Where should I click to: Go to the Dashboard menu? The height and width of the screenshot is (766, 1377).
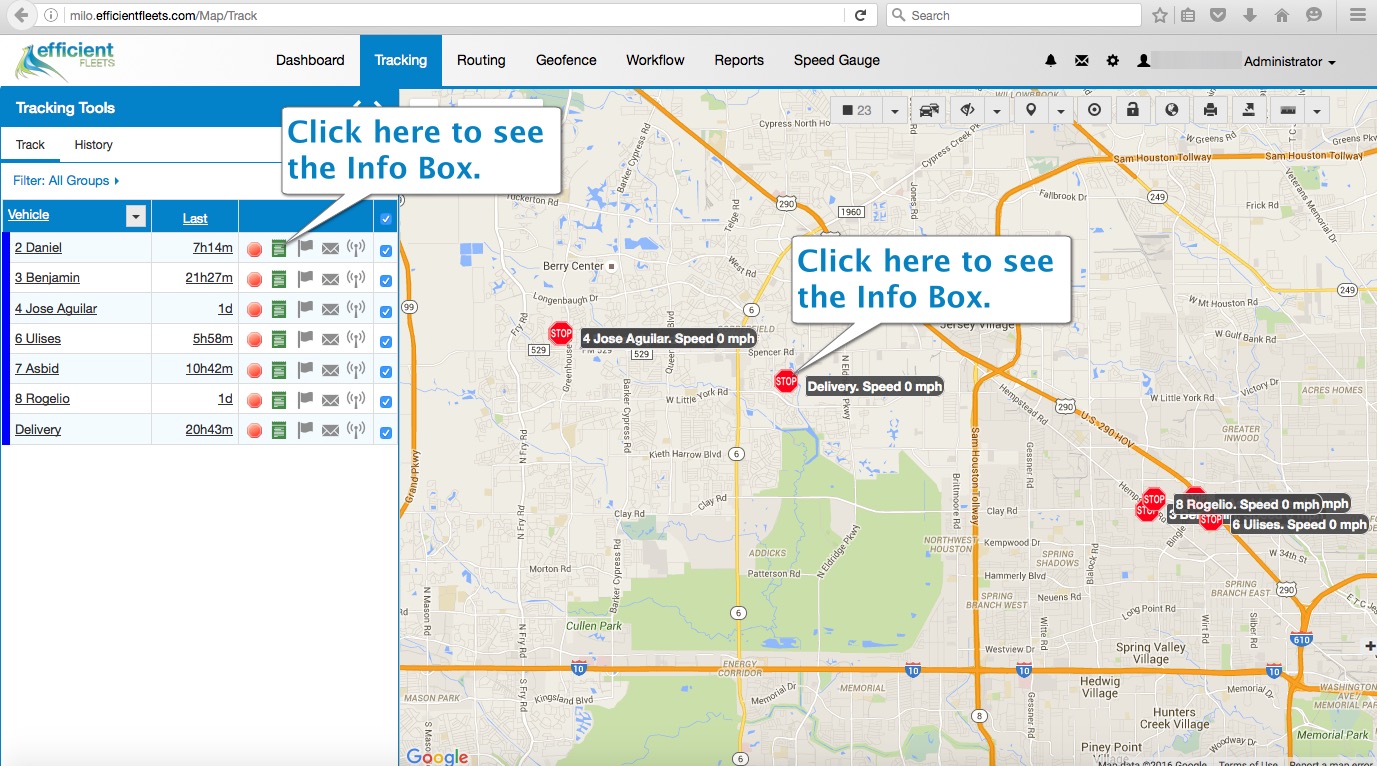[x=310, y=60]
